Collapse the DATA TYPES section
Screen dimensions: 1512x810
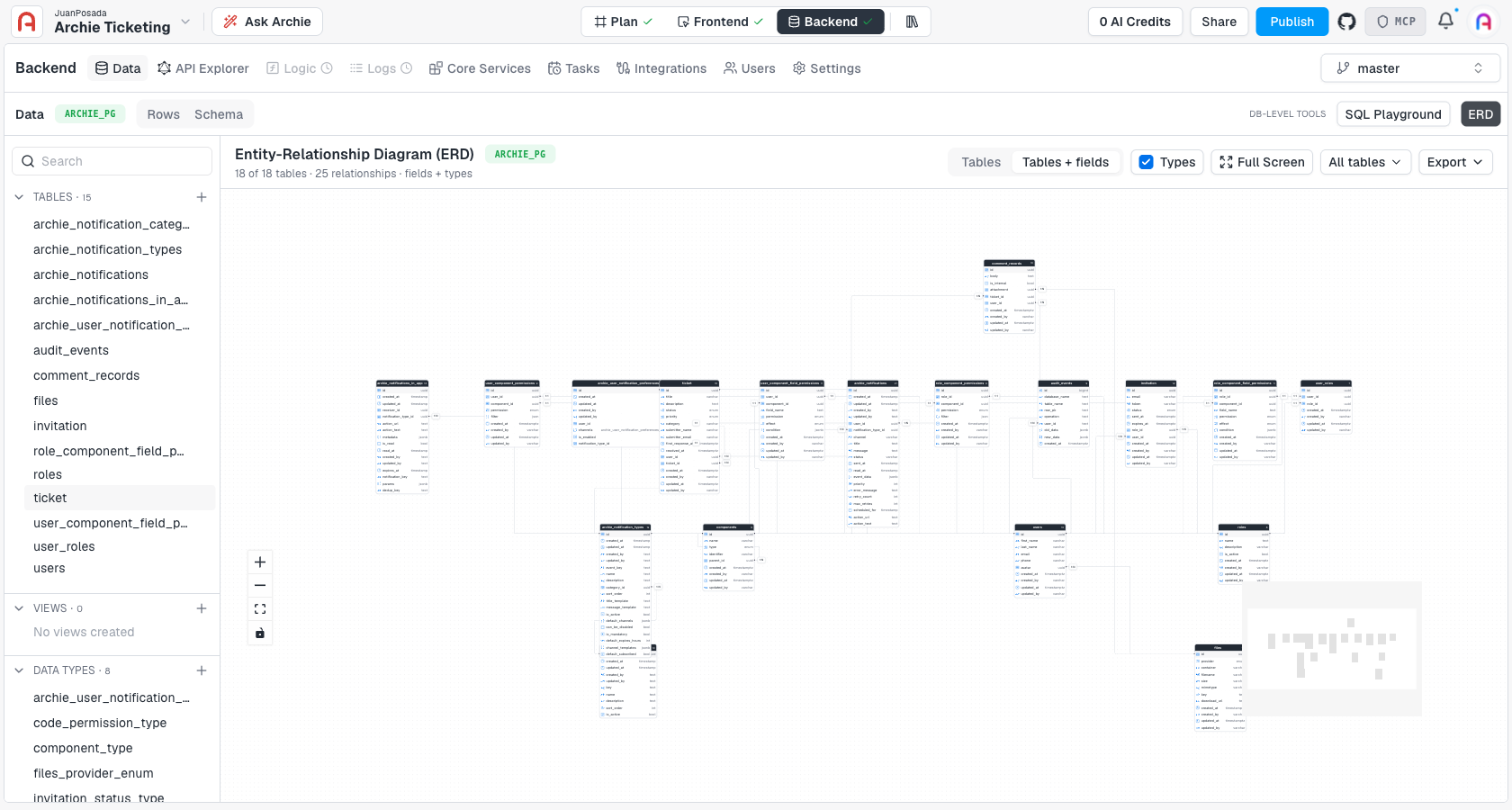pos(19,670)
